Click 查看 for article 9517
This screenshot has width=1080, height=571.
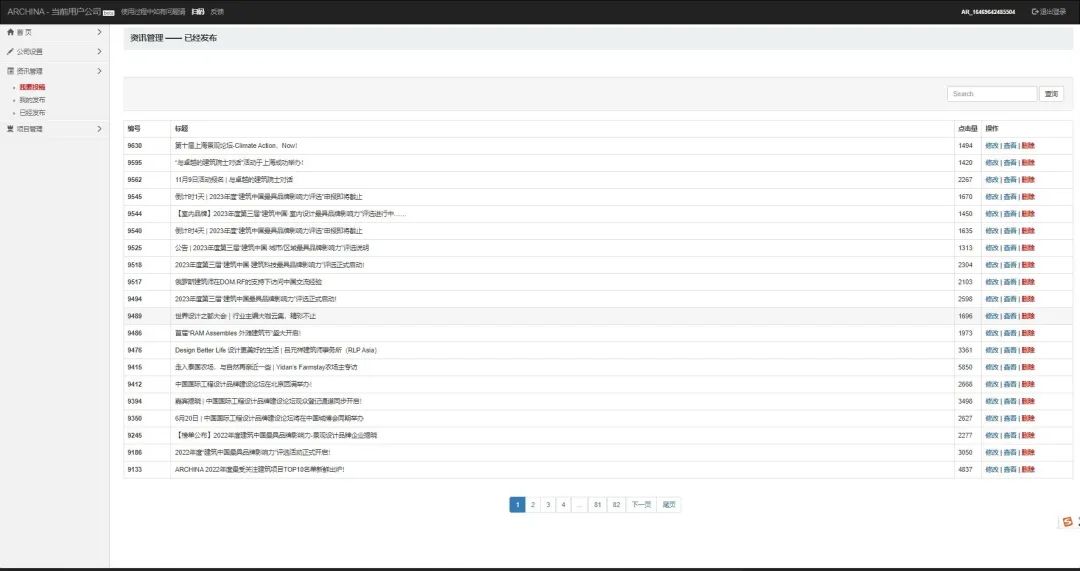point(1010,282)
